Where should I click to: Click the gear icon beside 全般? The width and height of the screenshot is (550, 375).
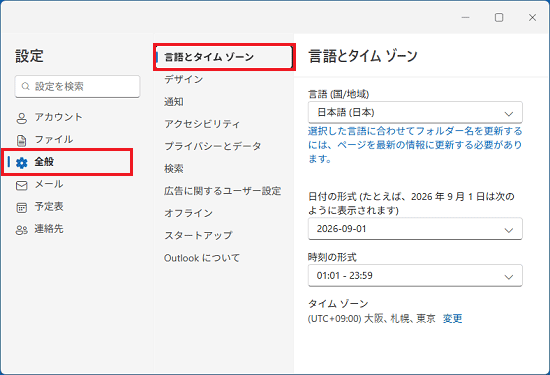pos(22,163)
